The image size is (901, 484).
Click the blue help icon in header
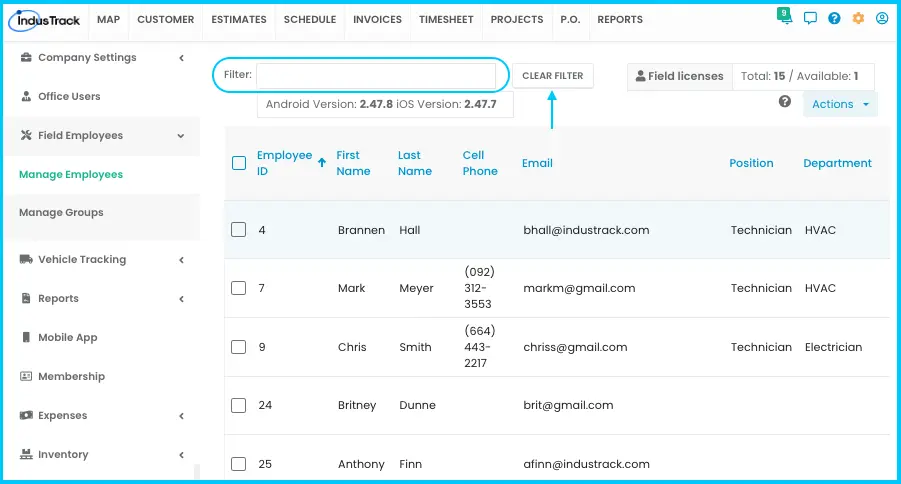click(x=834, y=18)
